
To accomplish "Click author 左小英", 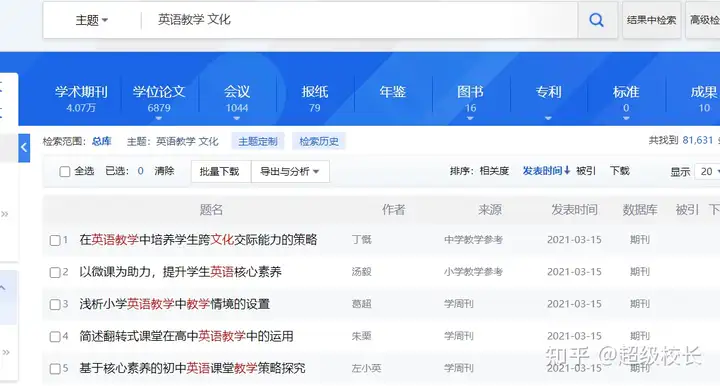I will (366, 368).
